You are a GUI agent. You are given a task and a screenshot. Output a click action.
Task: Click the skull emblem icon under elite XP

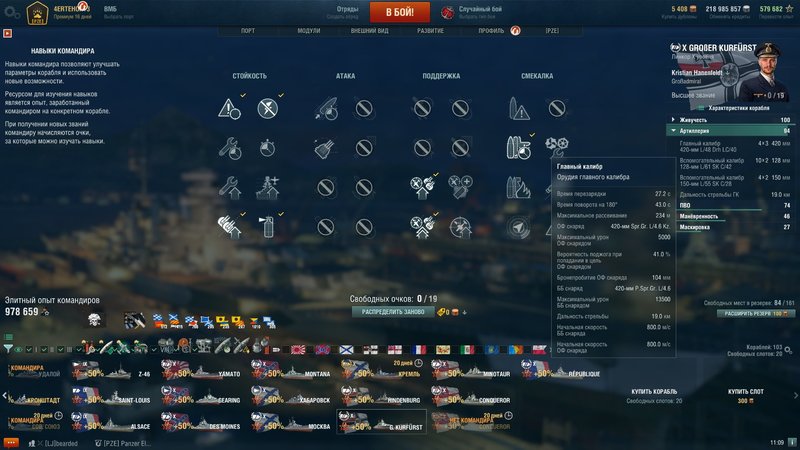coord(94,320)
